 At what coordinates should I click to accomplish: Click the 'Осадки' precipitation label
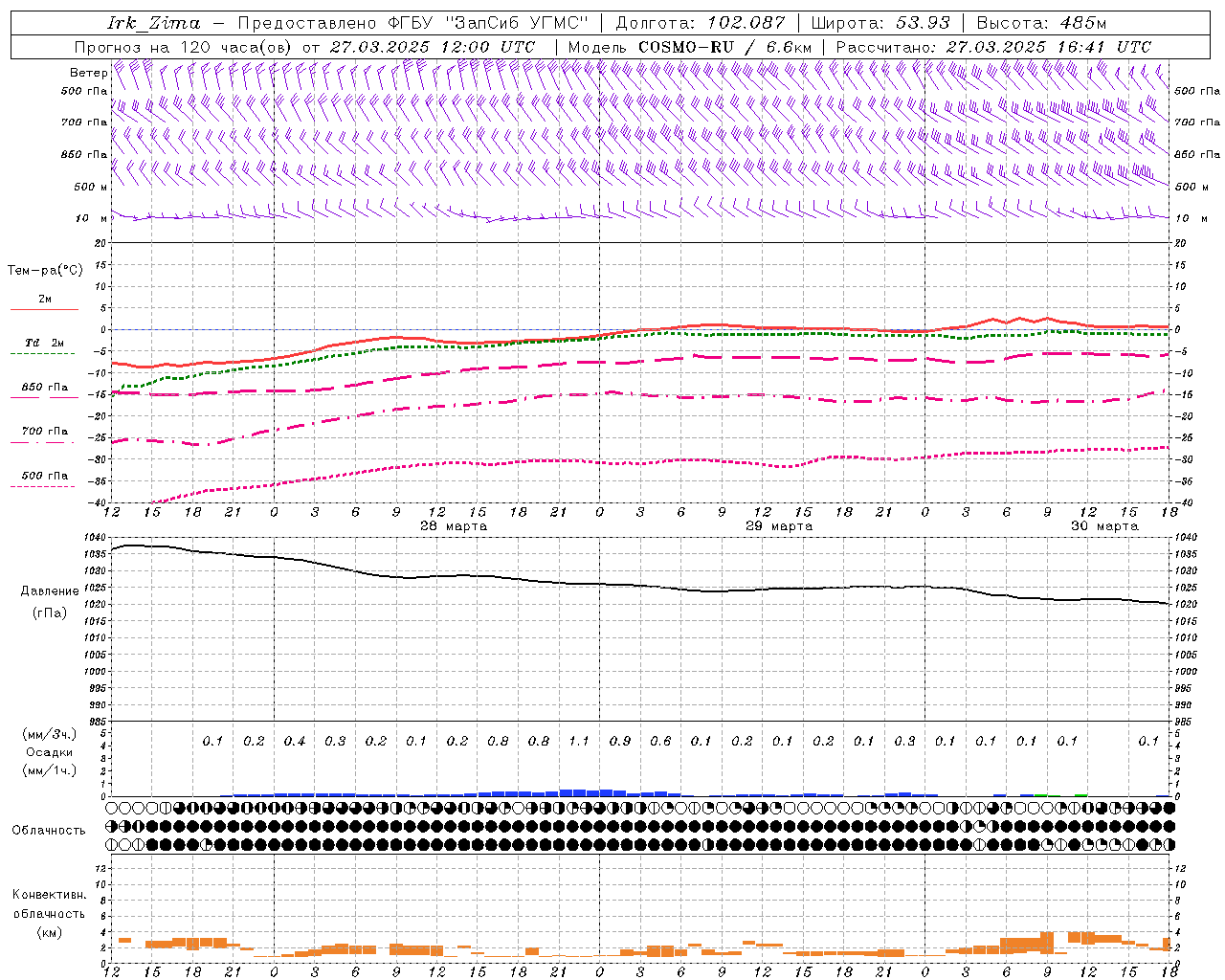pos(49,752)
